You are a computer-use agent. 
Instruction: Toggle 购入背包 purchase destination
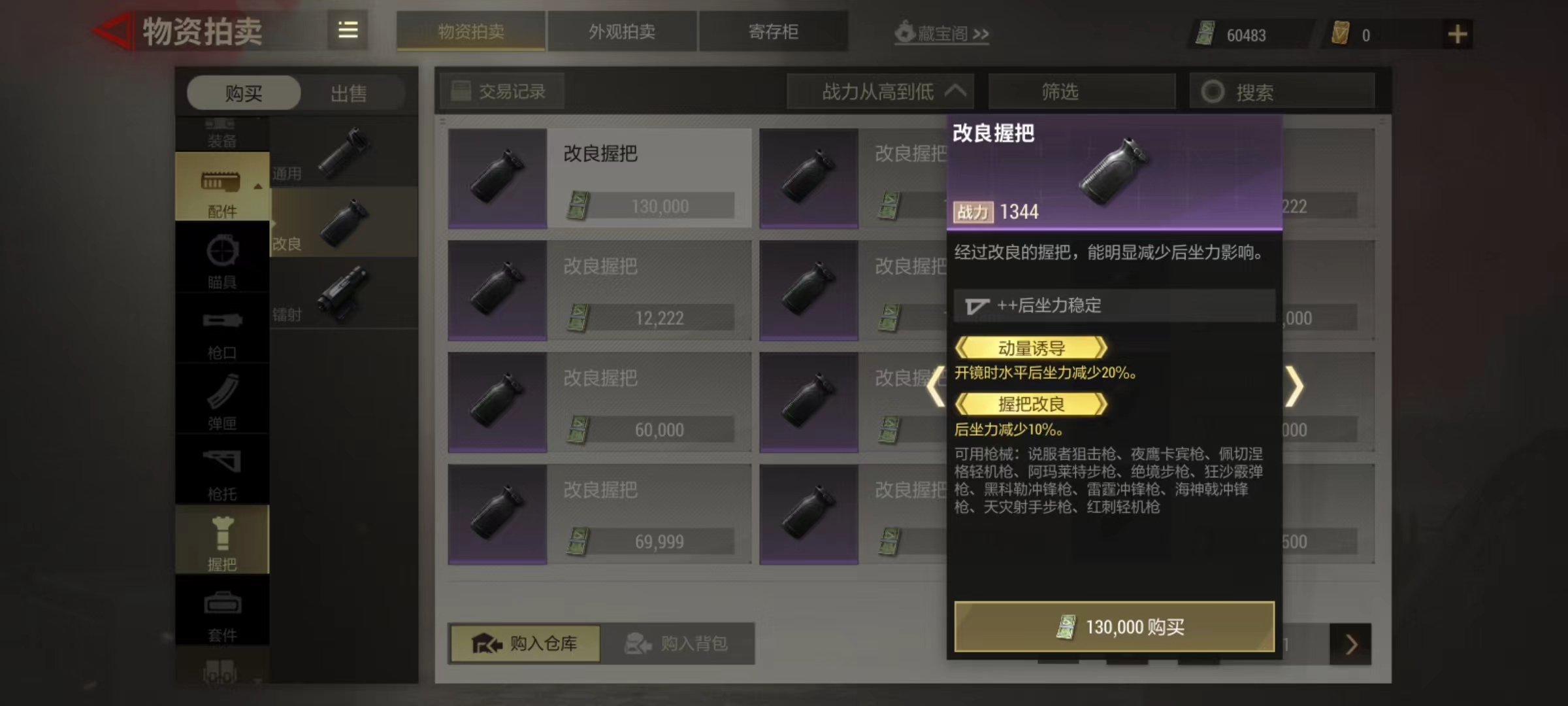click(677, 644)
